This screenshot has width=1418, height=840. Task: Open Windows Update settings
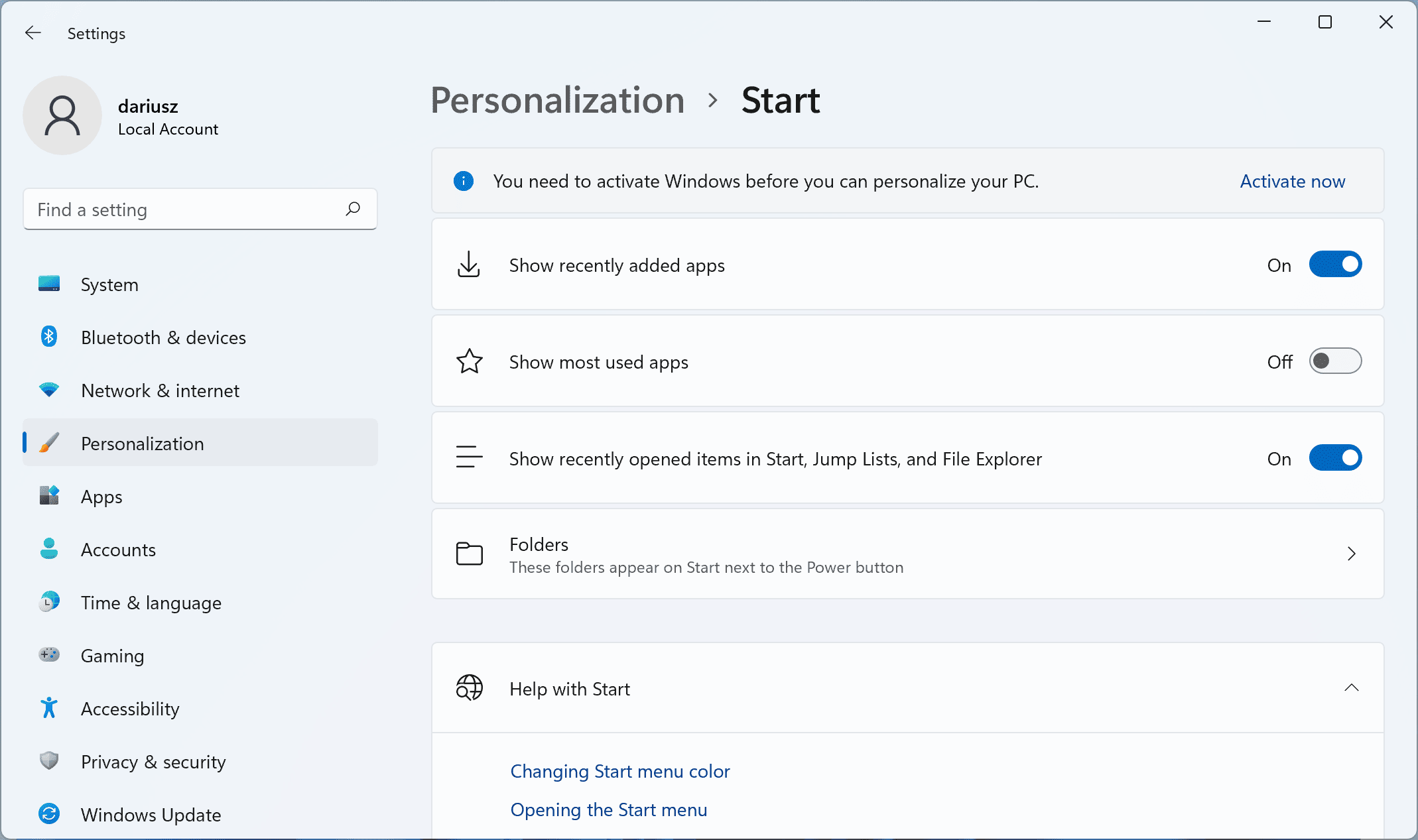[x=200, y=815]
